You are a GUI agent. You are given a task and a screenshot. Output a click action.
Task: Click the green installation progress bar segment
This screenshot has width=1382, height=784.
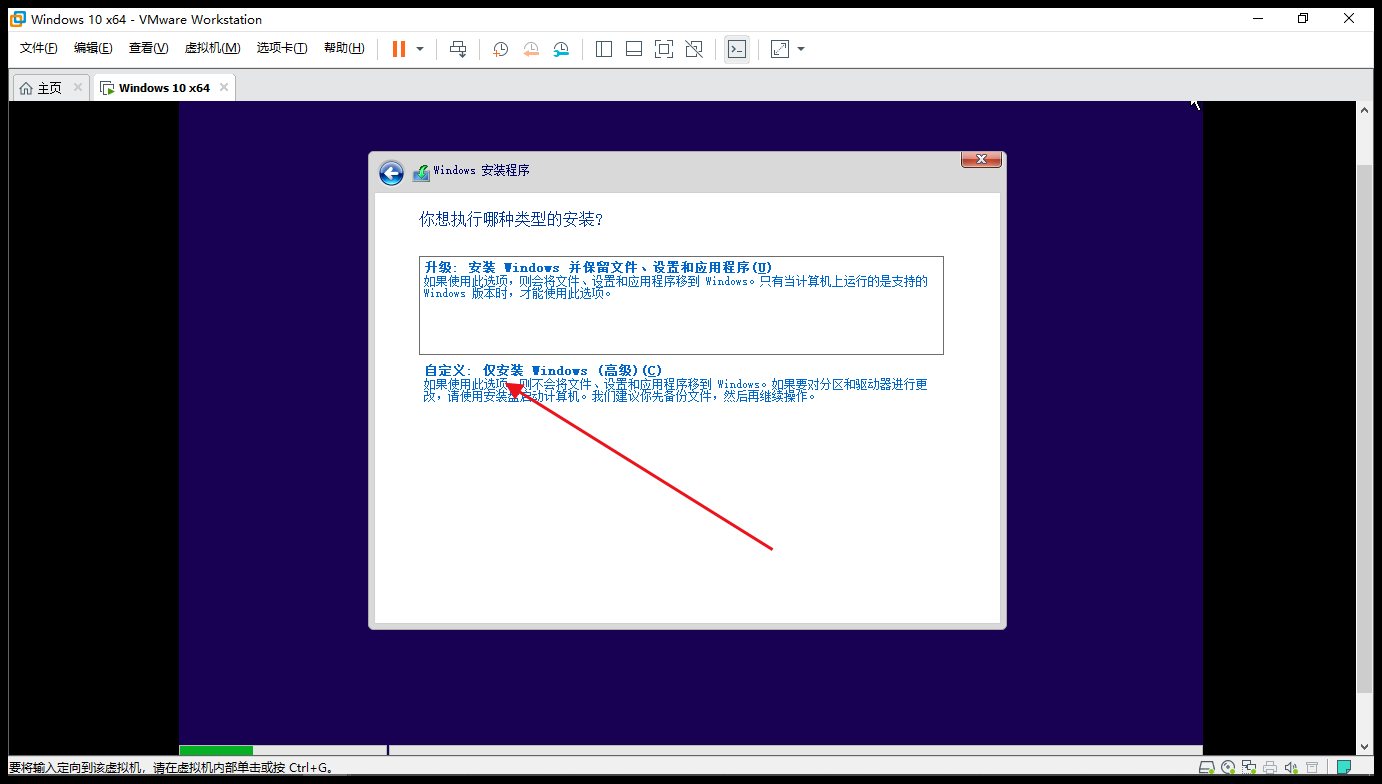click(x=216, y=750)
